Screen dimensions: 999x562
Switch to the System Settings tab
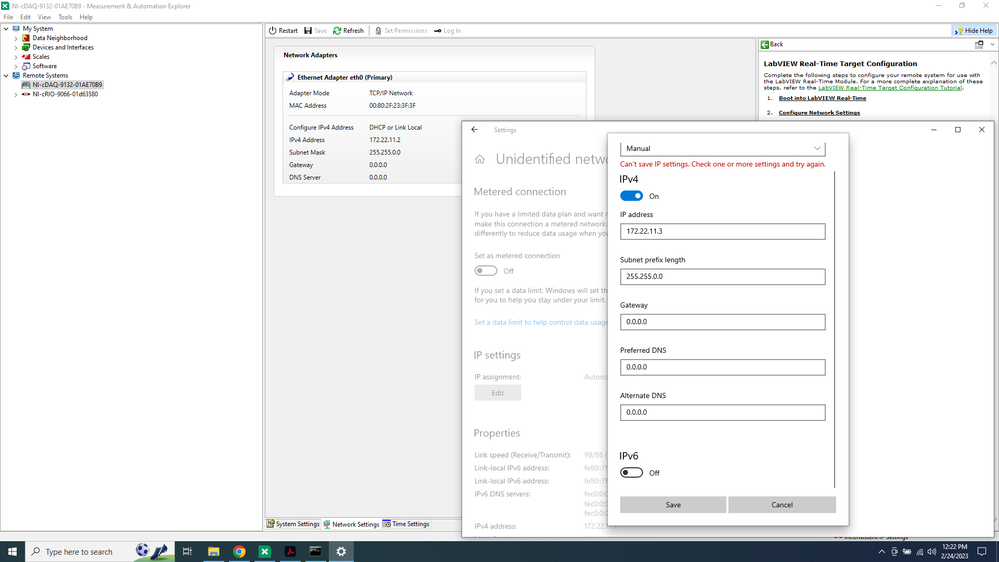tap(293, 524)
